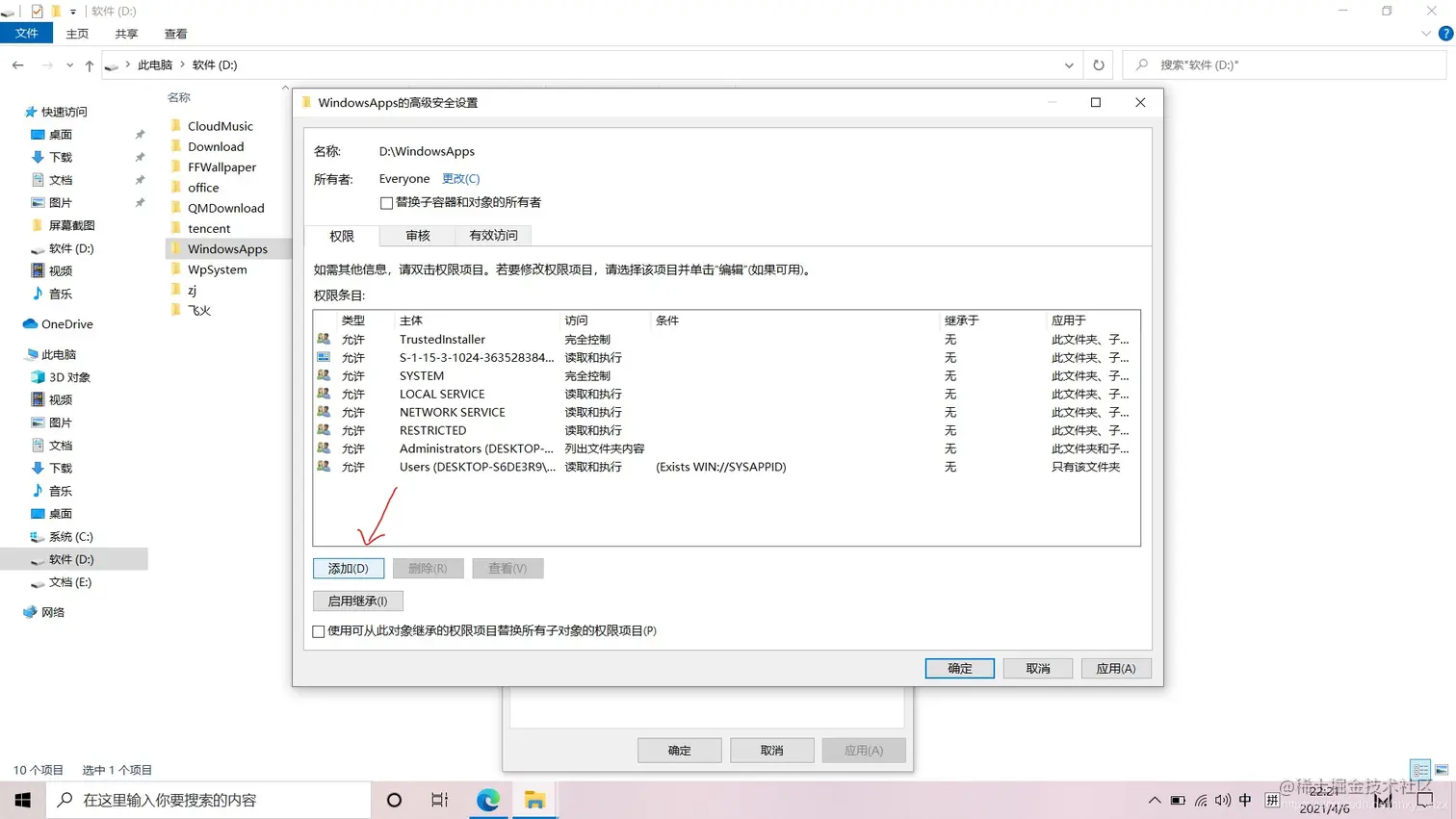Open Task View on the taskbar
The height and width of the screenshot is (819, 1456).
(439, 800)
